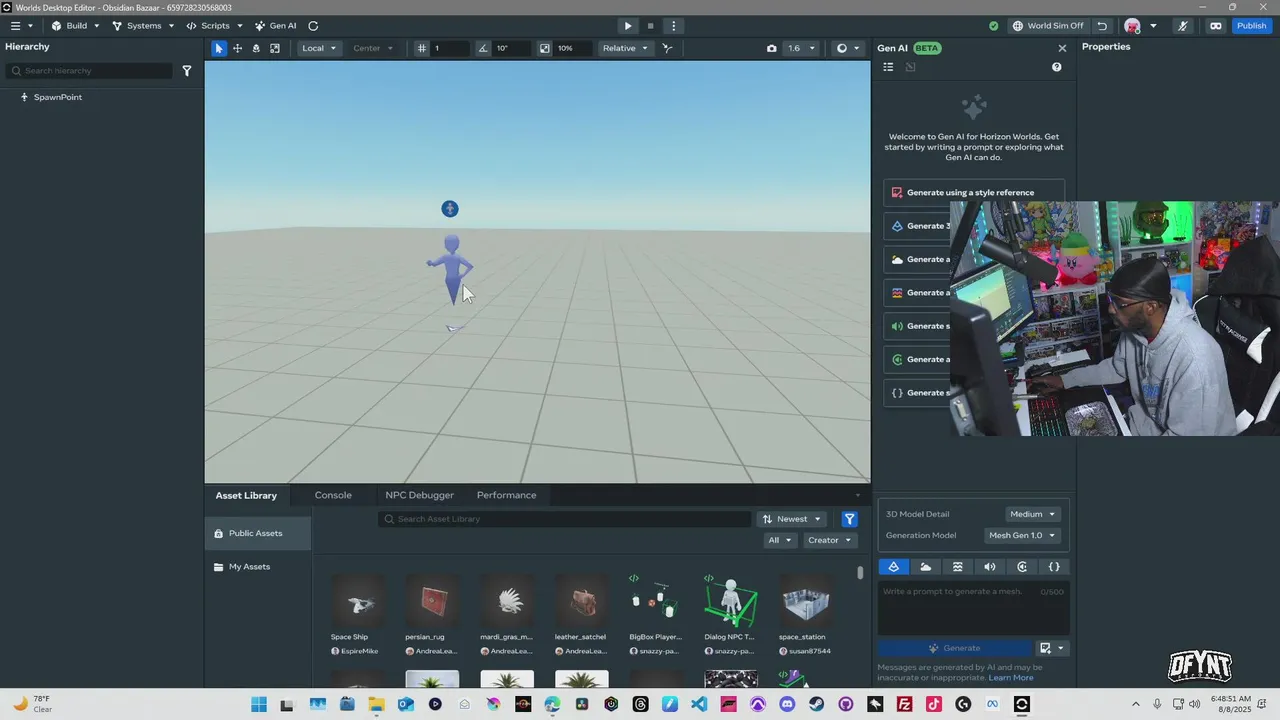Open the Scripts menu

pos(214,26)
